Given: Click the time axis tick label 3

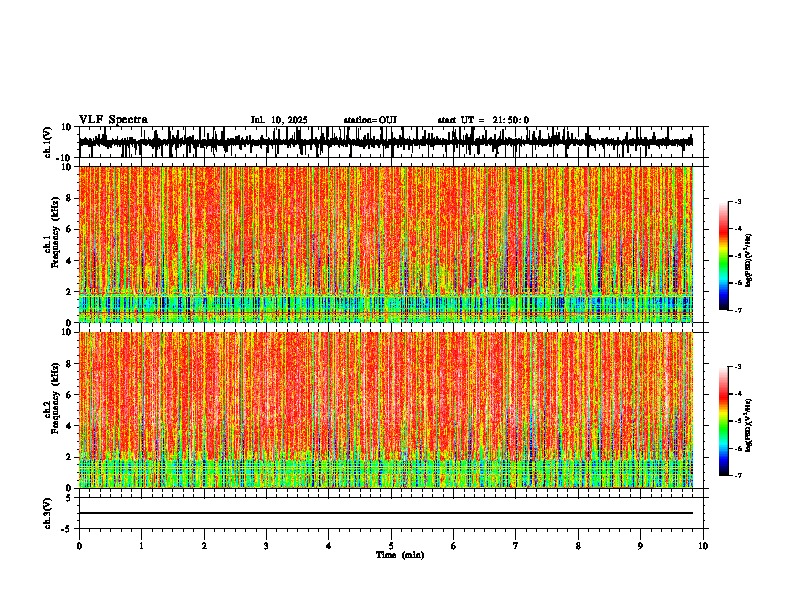Looking at the screenshot, I should click(x=266, y=546).
